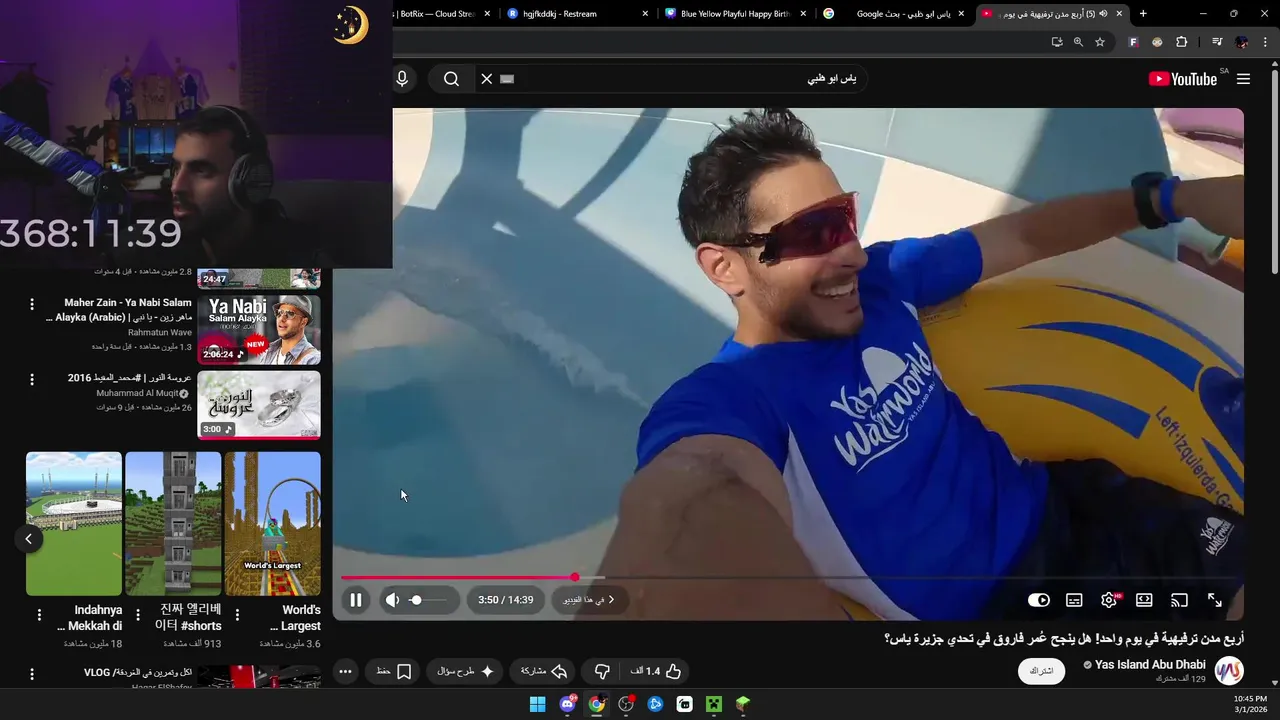Cast video to a TV

coord(1179,600)
